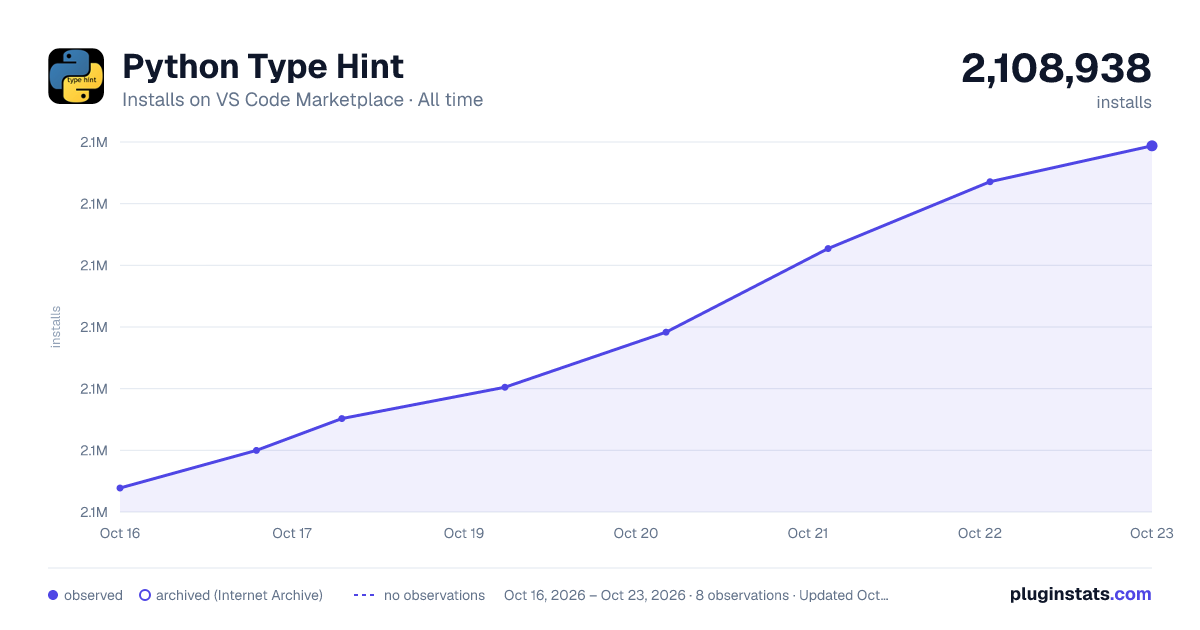Click the Python Type Hint extension logo
This screenshot has width=1200, height=630.
tap(76, 76)
